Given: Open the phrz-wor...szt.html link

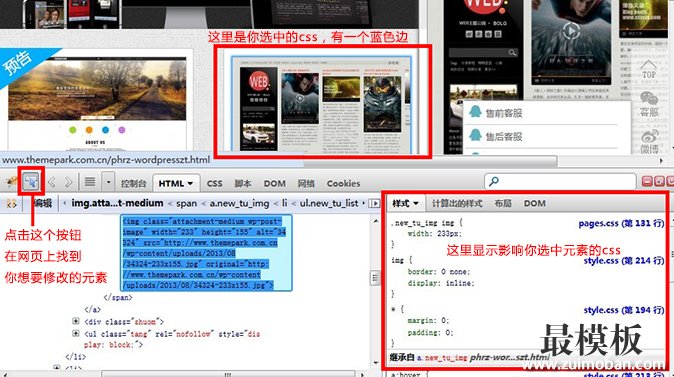Looking at the screenshot, I should pos(509,357).
